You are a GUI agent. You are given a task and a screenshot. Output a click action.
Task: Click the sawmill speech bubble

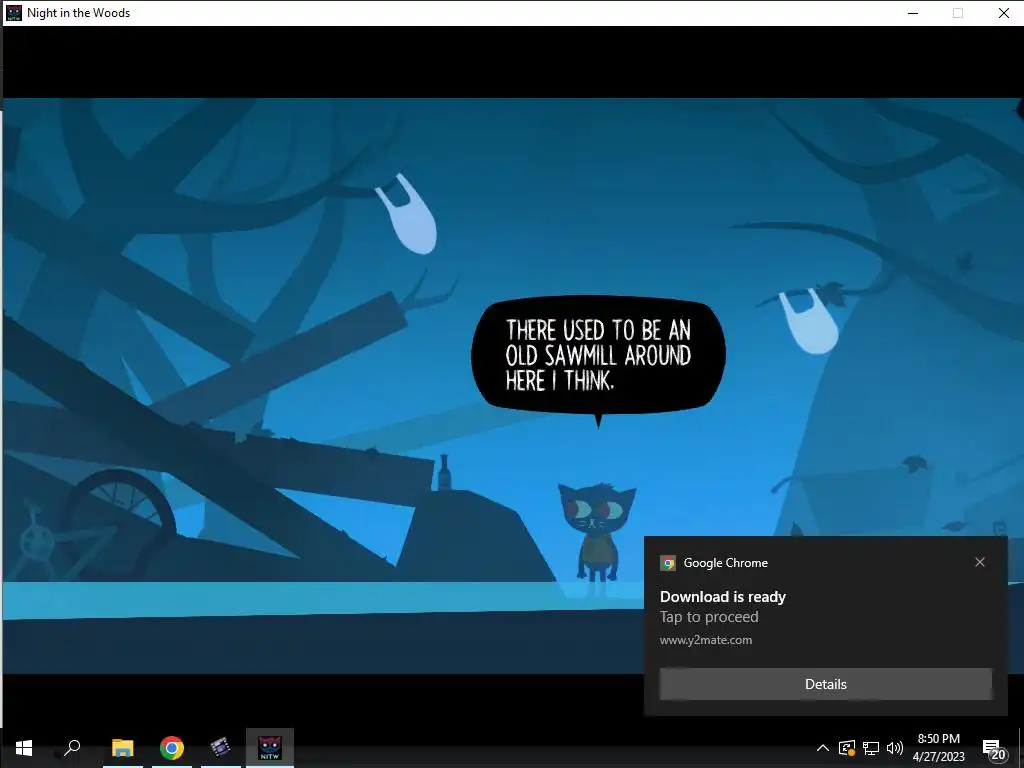(598, 357)
